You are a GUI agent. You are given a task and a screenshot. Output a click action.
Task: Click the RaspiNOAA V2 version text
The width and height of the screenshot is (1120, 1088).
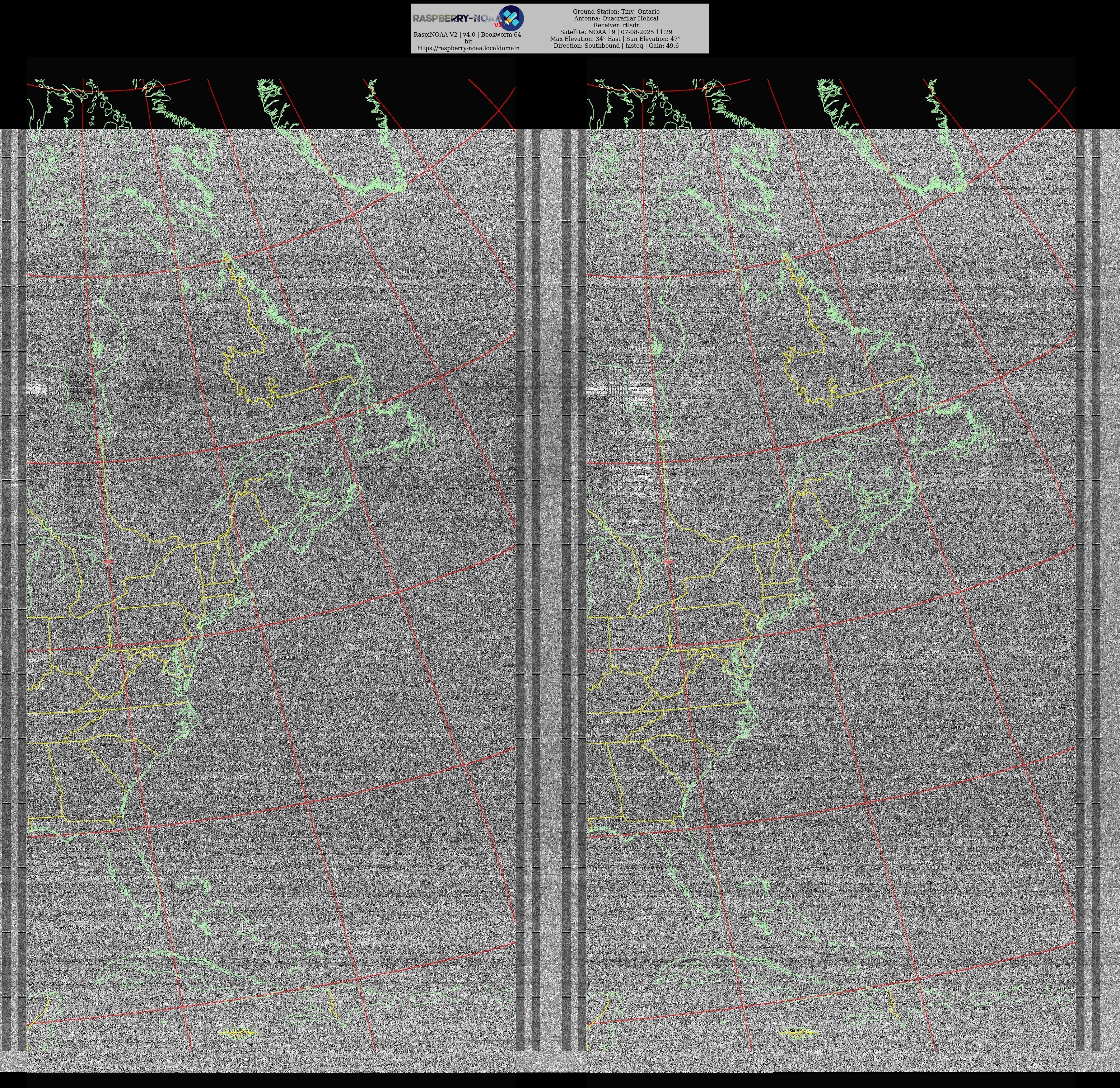click(x=468, y=35)
